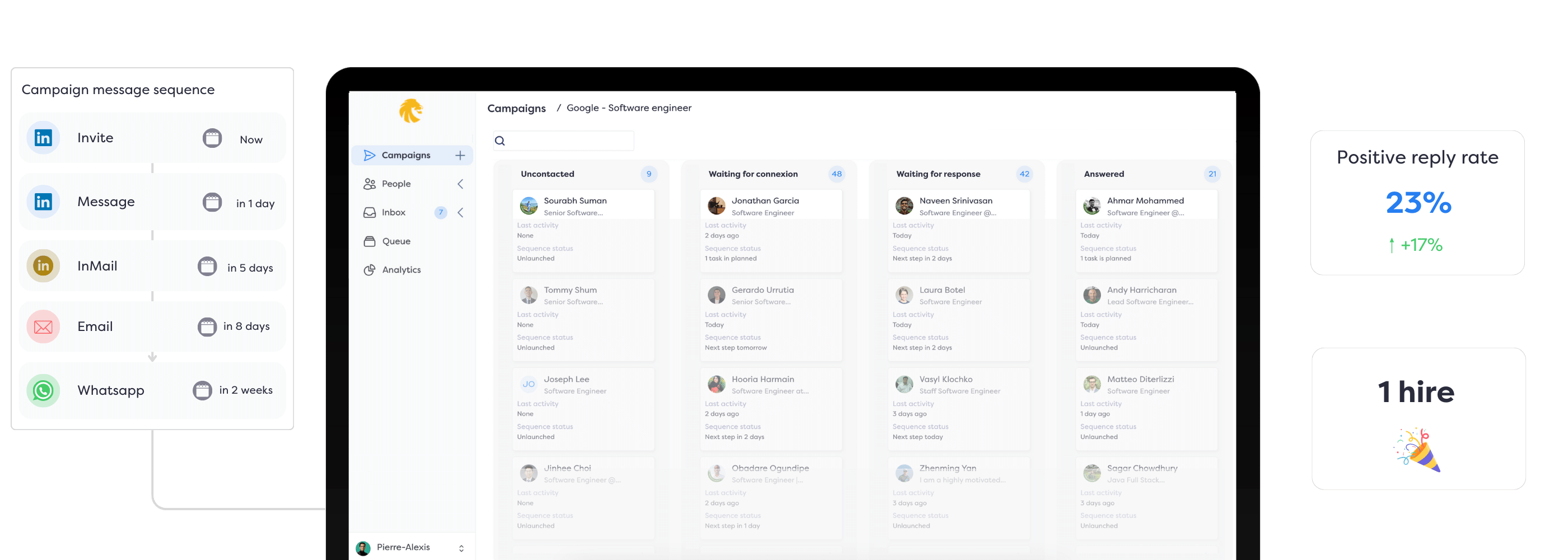Viewport: 1568px width, 560px height.
Task: Select the InMail icon in the sequence
Action: pos(43,266)
